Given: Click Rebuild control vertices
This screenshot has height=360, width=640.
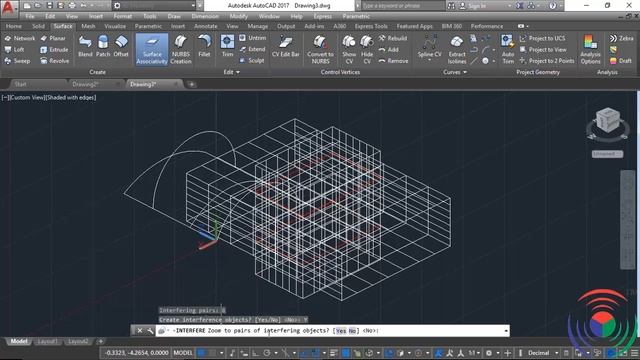Looking at the screenshot, I should click(392, 38).
